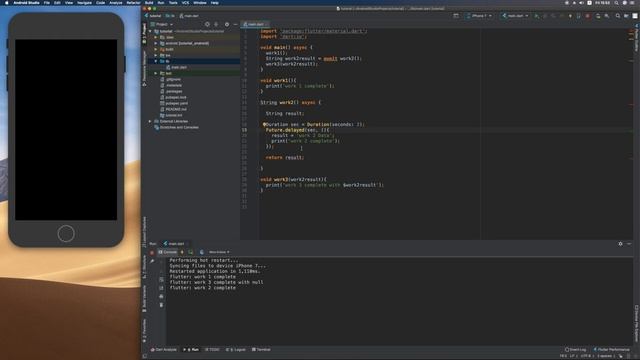The height and width of the screenshot is (360, 640).
Task: Open Run panel gear settings
Action: 620,244
